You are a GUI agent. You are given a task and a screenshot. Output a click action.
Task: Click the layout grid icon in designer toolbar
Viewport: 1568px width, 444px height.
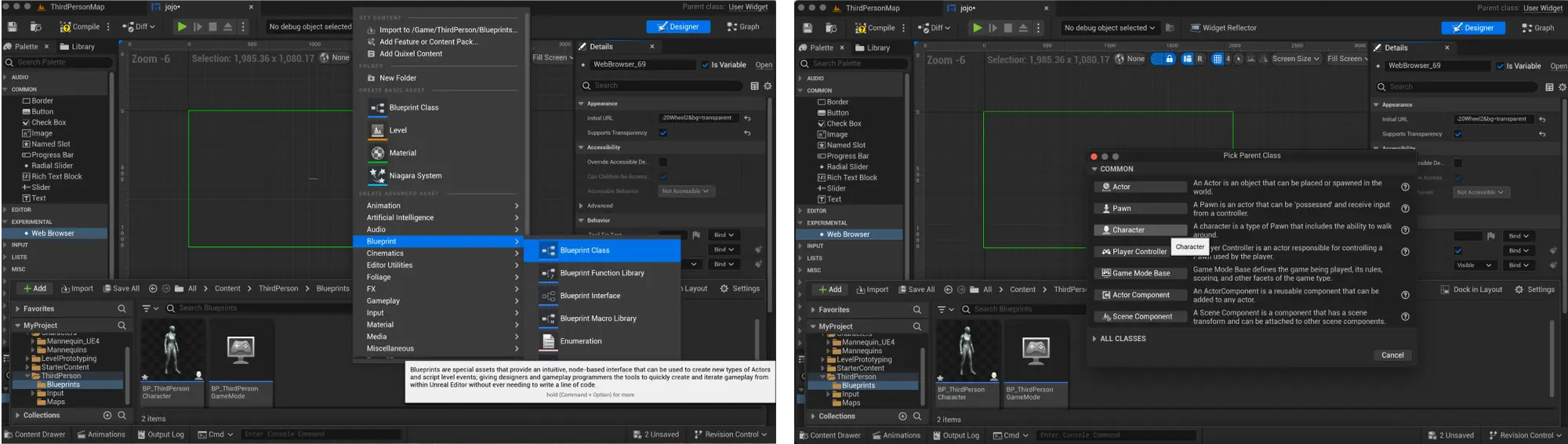click(1217, 59)
